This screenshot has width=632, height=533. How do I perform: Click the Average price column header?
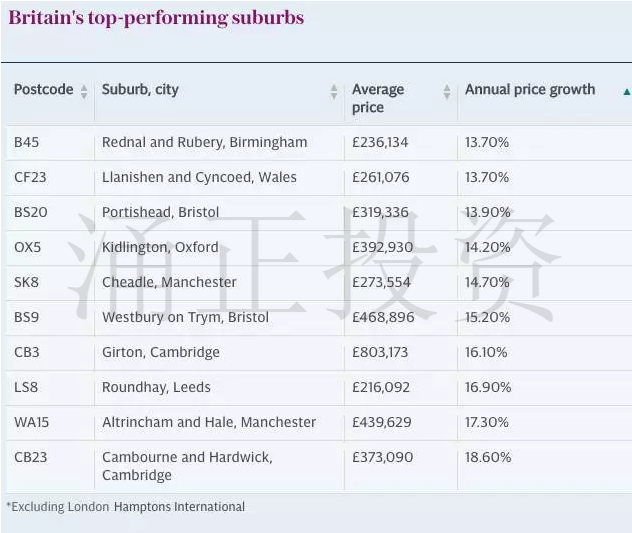[378, 98]
